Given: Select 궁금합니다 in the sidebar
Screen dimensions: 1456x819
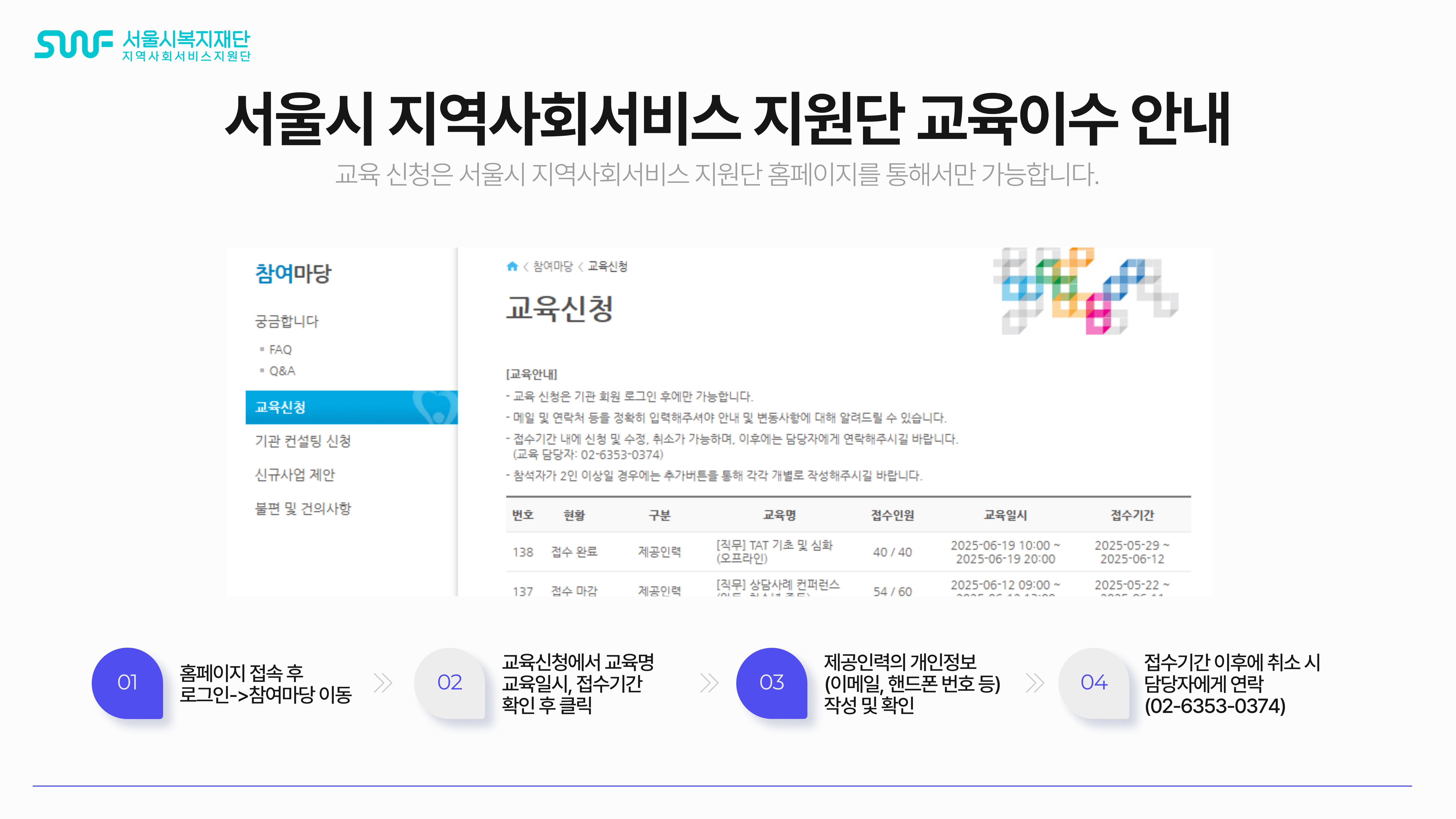Looking at the screenshot, I should (x=287, y=322).
